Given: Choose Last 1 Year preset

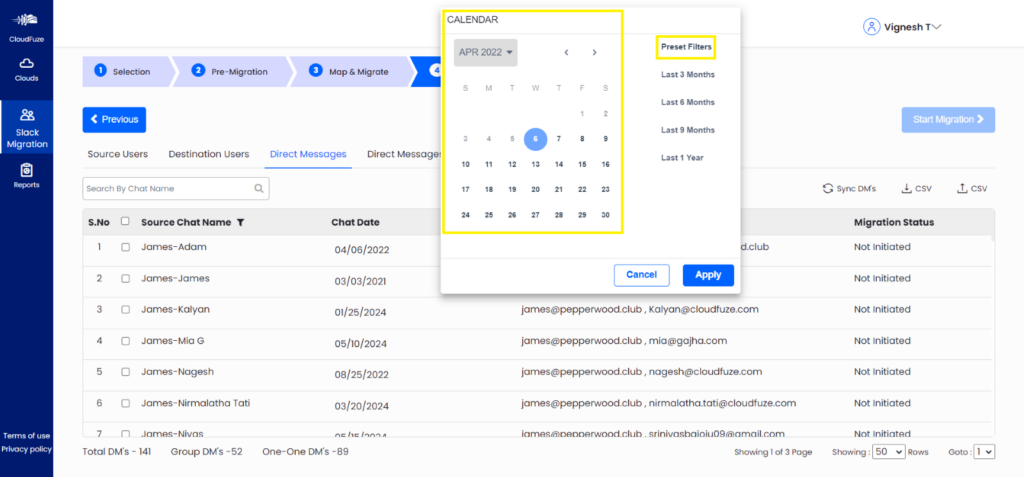Looking at the screenshot, I should pyautogui.click(x=682, y=157).
